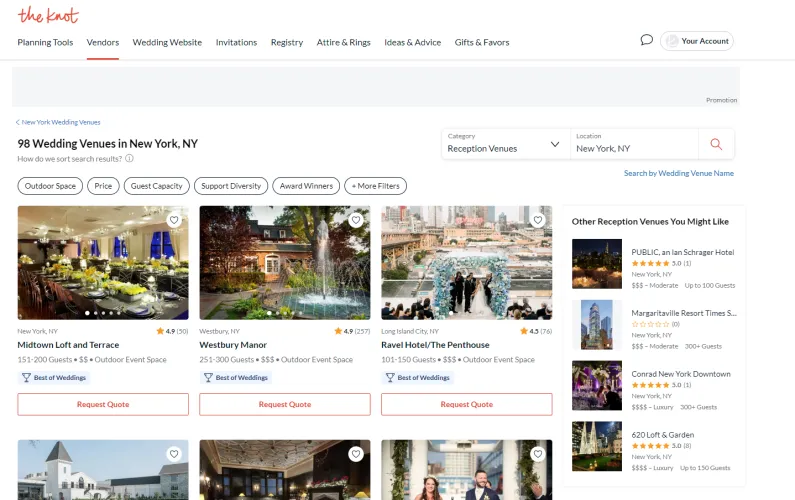Click info icon beside sort results question
The width and height of the screenshot is (795, 500).
130,158
